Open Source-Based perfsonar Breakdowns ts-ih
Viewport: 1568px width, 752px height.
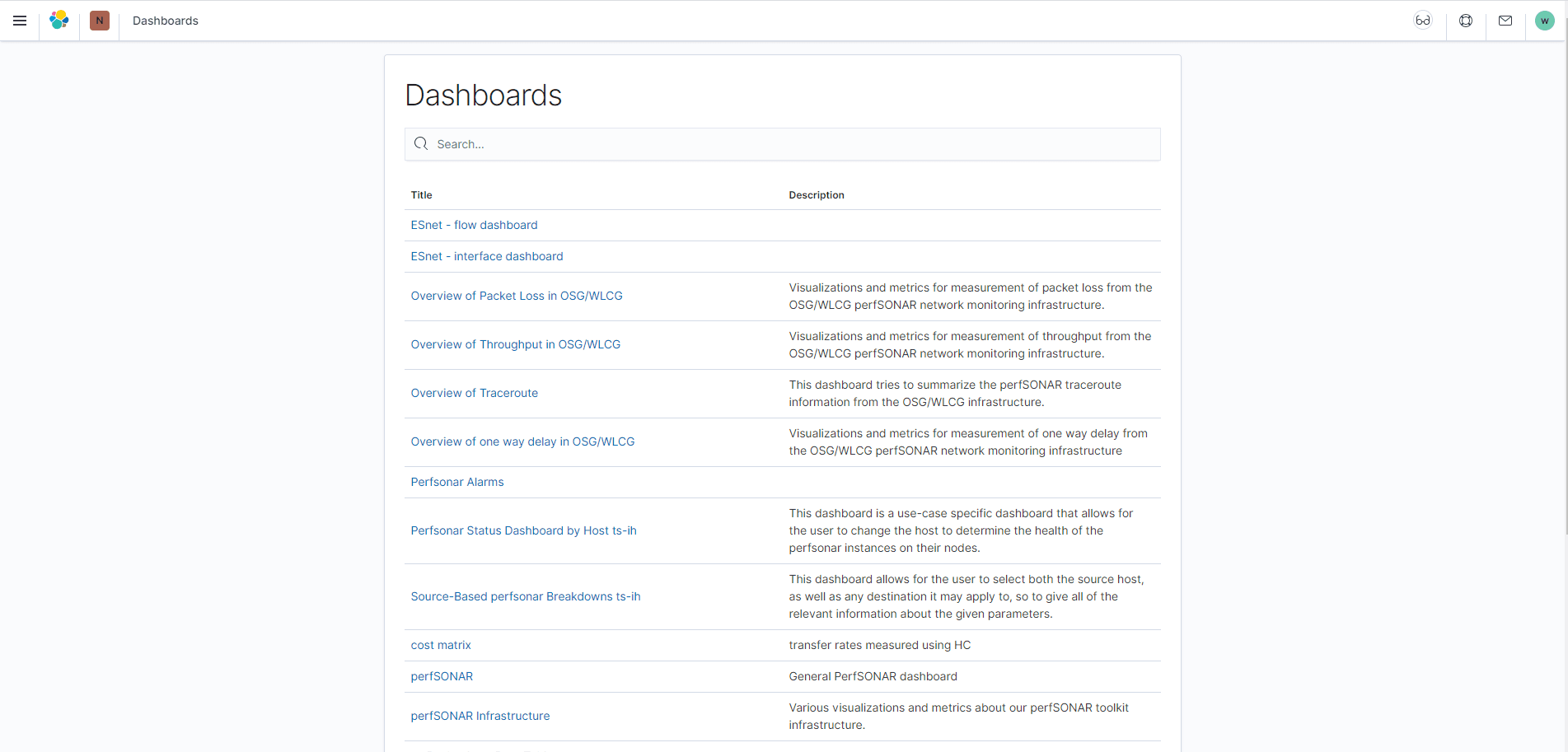point(526,596)
